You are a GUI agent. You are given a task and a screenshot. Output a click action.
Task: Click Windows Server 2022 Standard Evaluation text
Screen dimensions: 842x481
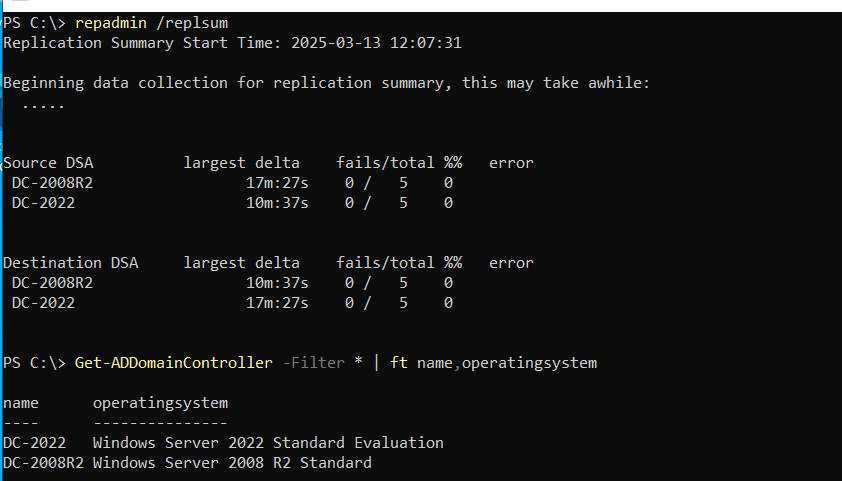[268, 443]
